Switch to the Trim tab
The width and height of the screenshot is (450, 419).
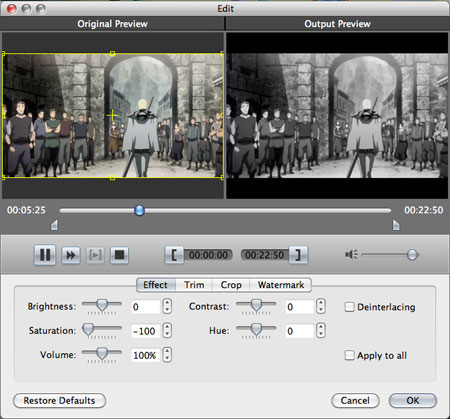point(194,285)
